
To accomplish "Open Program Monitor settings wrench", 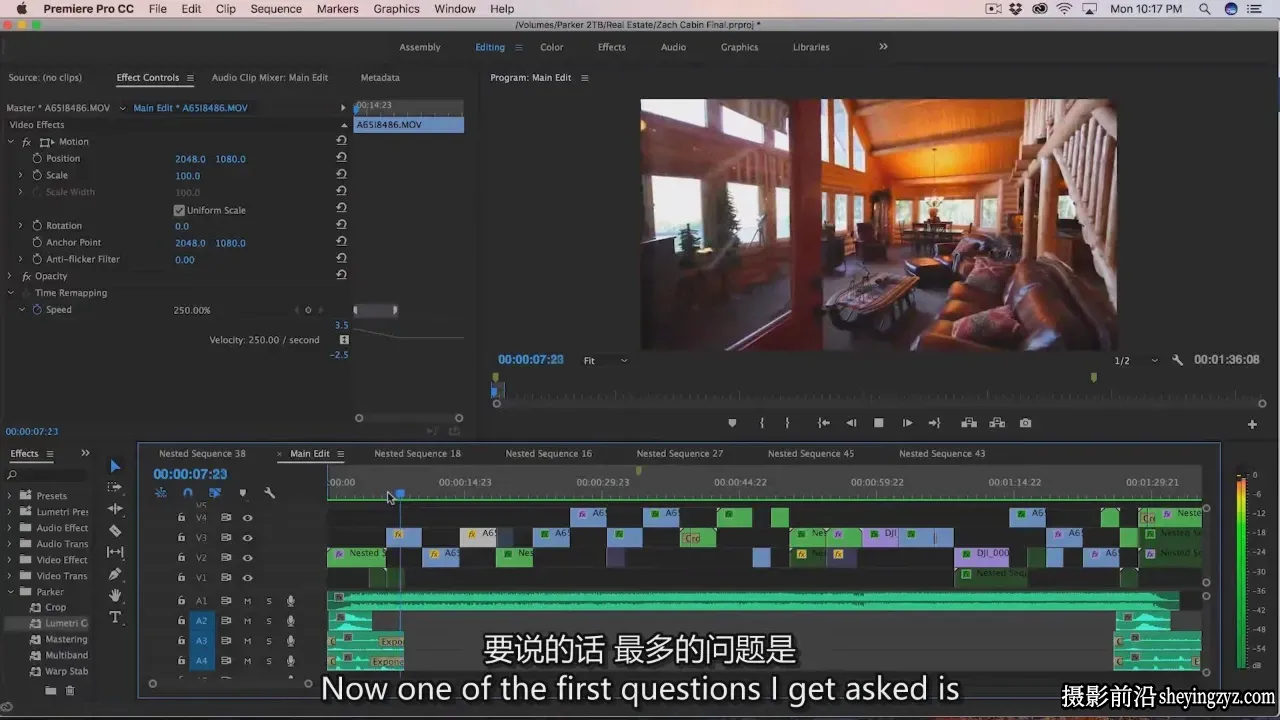I will click(1177, 360).
